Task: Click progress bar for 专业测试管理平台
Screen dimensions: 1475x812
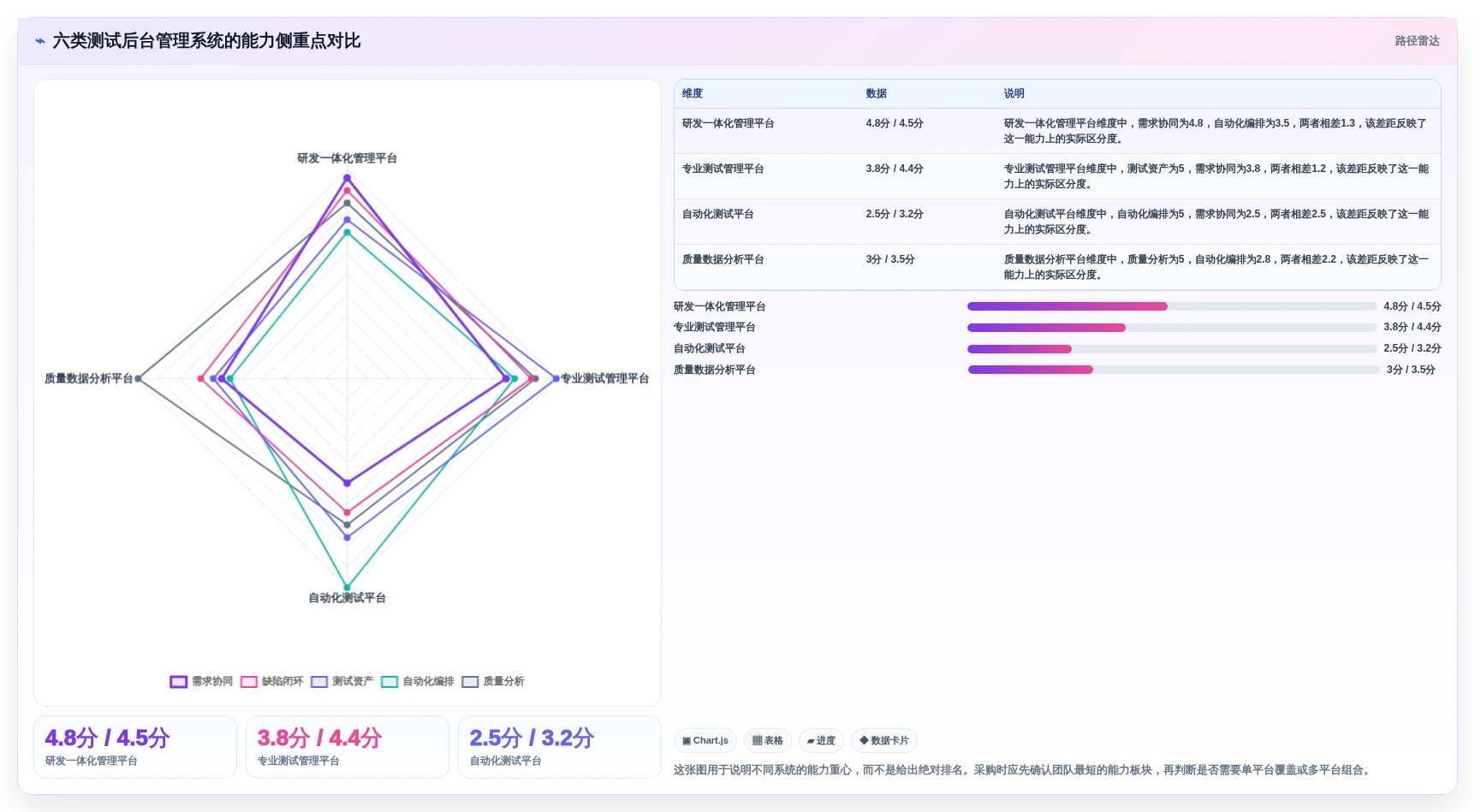Action: click(1172, 328)
